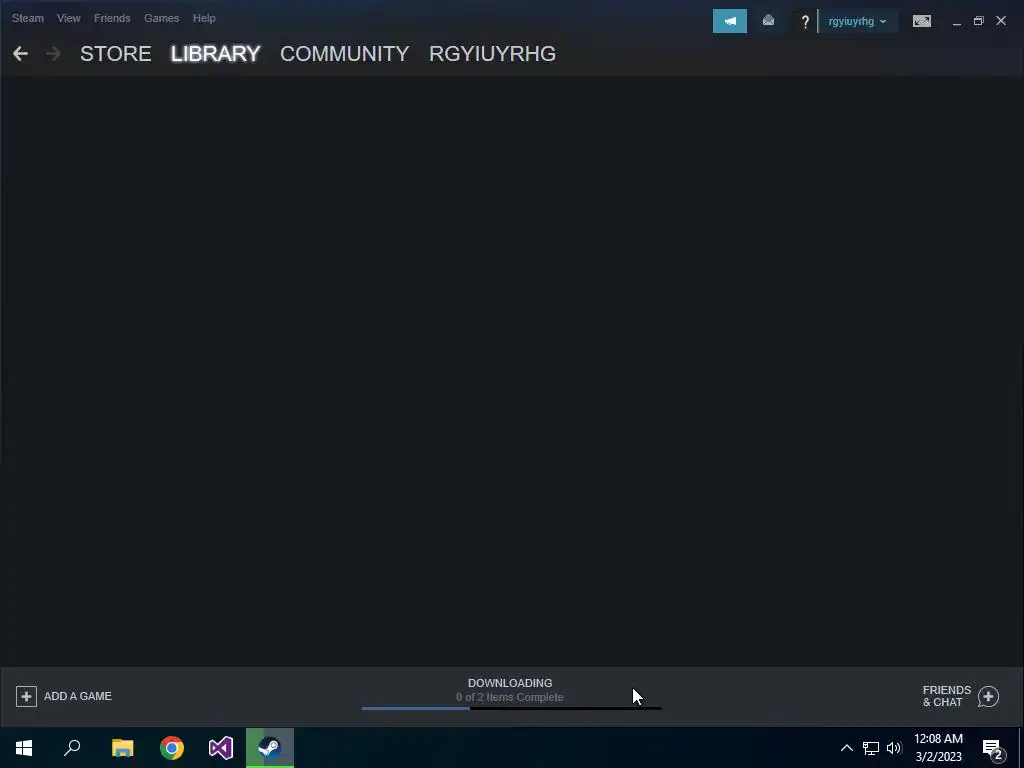This screenshot has height=768, width=1024.
Task: Open the DOWNLOADING status
Action: [510, 683]
